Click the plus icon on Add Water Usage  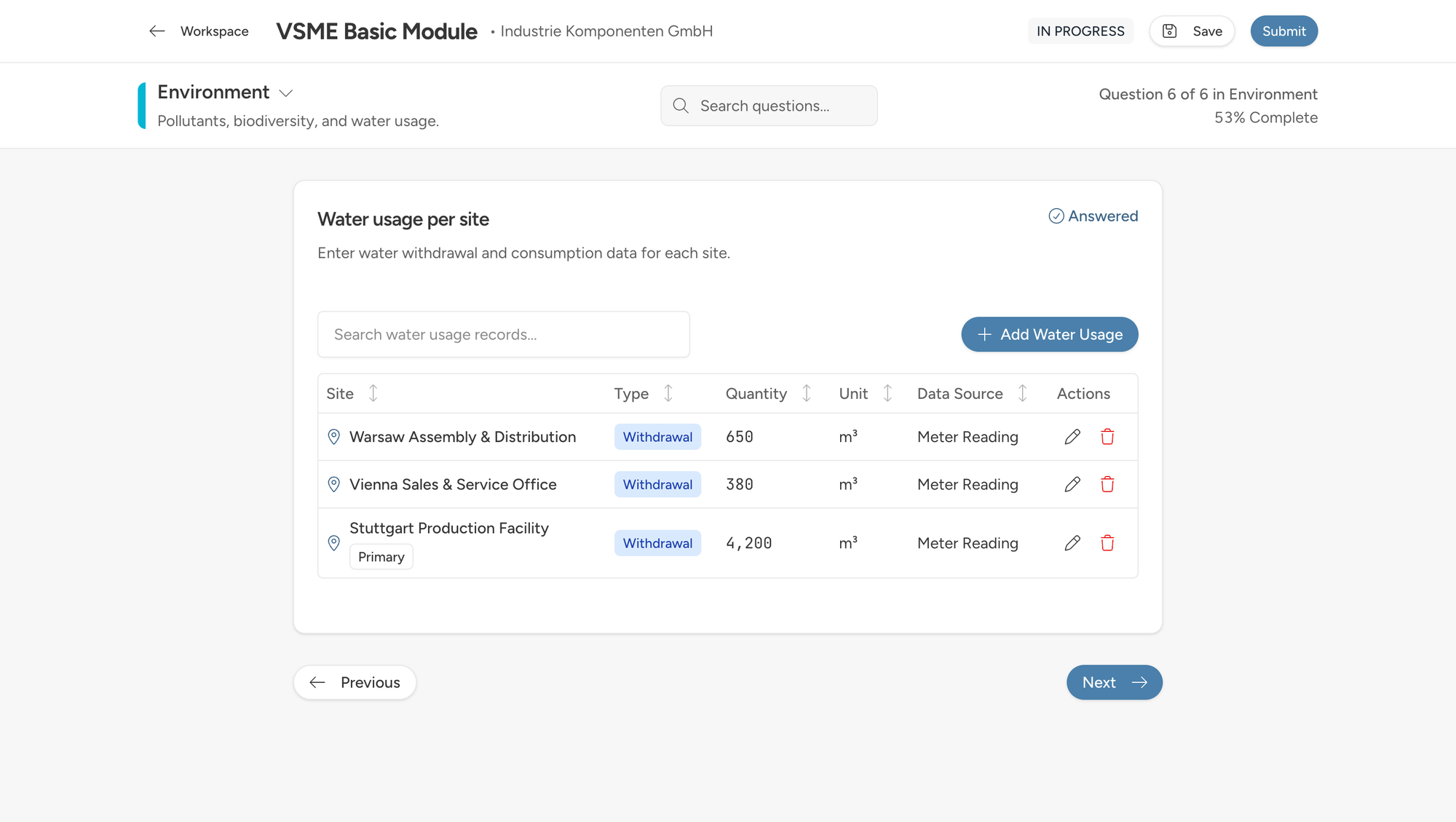(984, 334)
